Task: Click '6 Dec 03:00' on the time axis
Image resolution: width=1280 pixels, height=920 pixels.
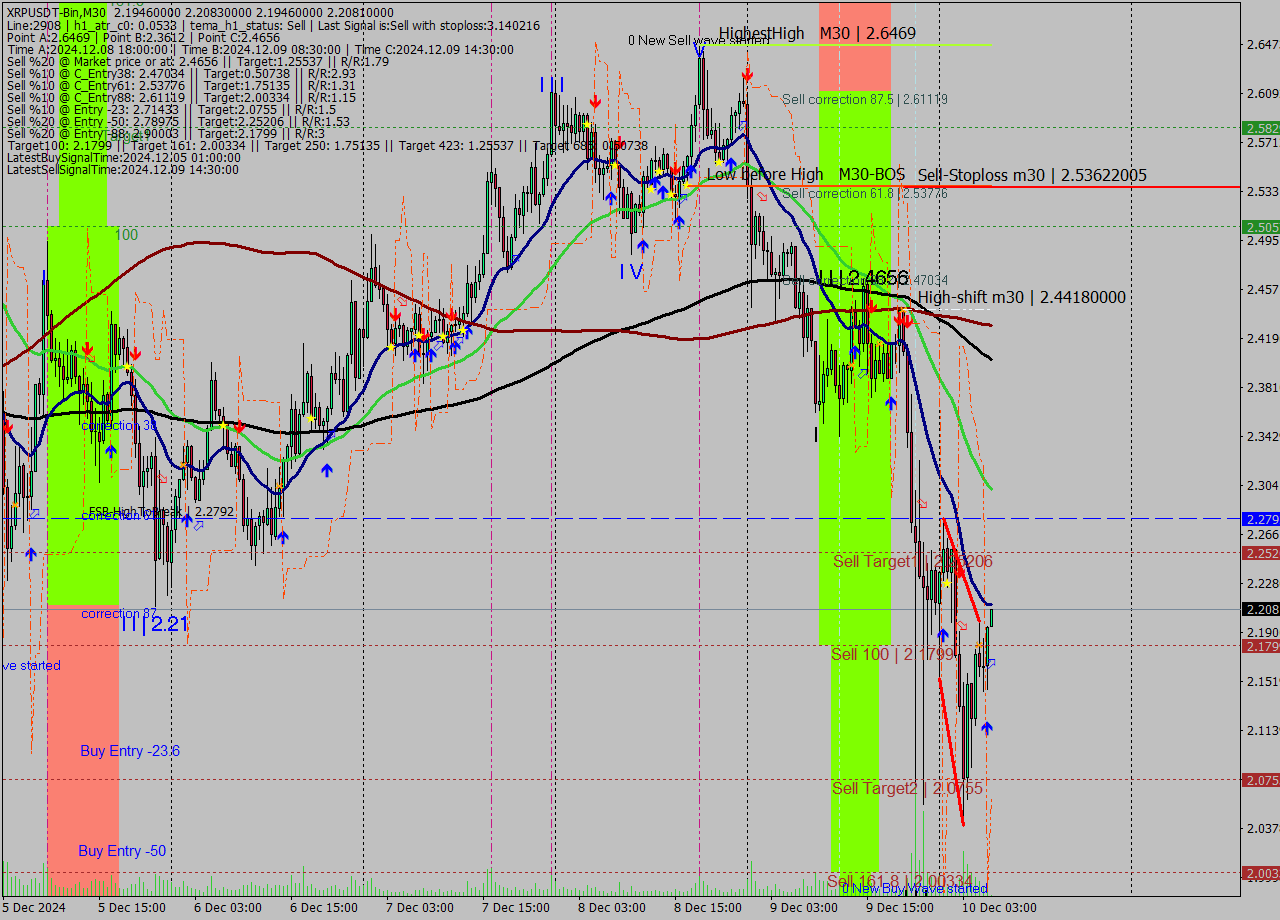Action: click(x=228, y=907)
